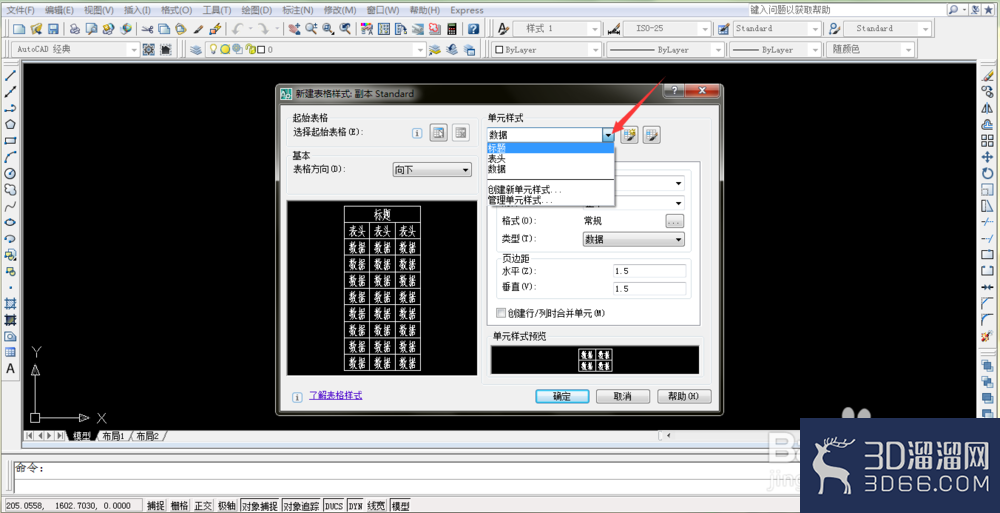Cut selection to clipboard
1000x513 pixels.
pyautogui.click(x=147, y=29)
